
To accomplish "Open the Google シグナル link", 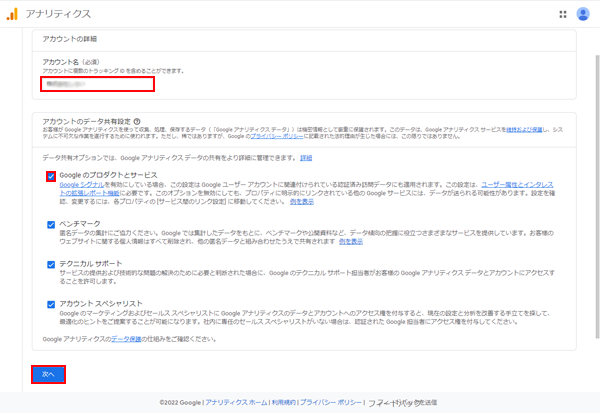I will tap(82, 184).
